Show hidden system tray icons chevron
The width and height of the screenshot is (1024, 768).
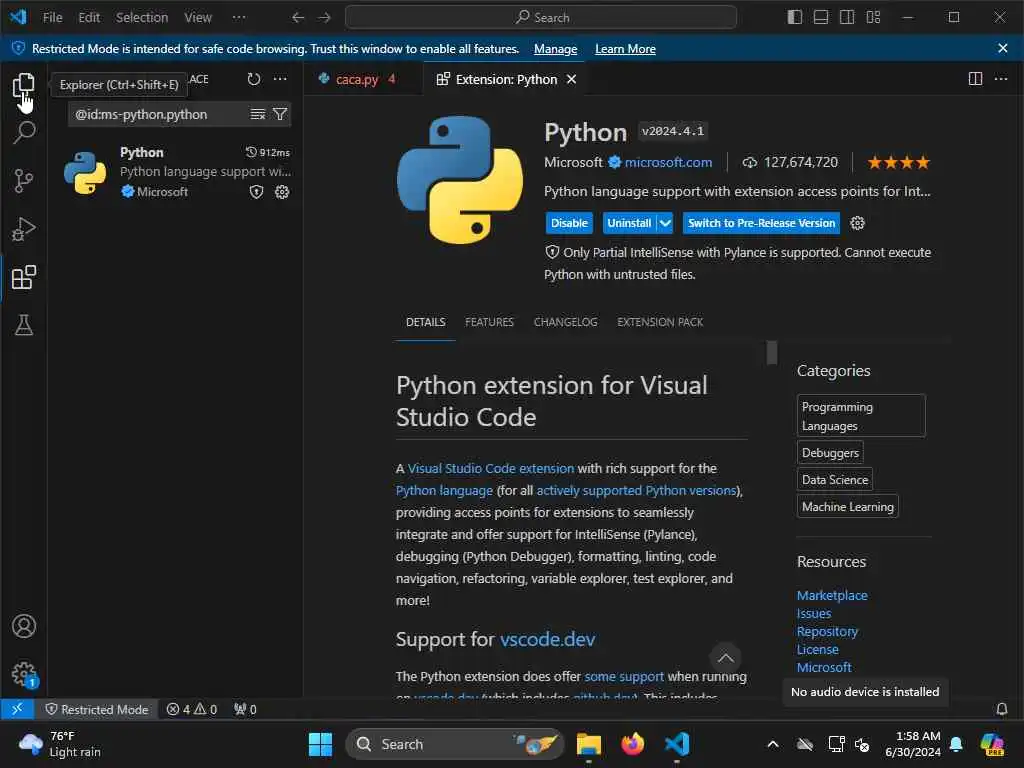coord(773,744)
